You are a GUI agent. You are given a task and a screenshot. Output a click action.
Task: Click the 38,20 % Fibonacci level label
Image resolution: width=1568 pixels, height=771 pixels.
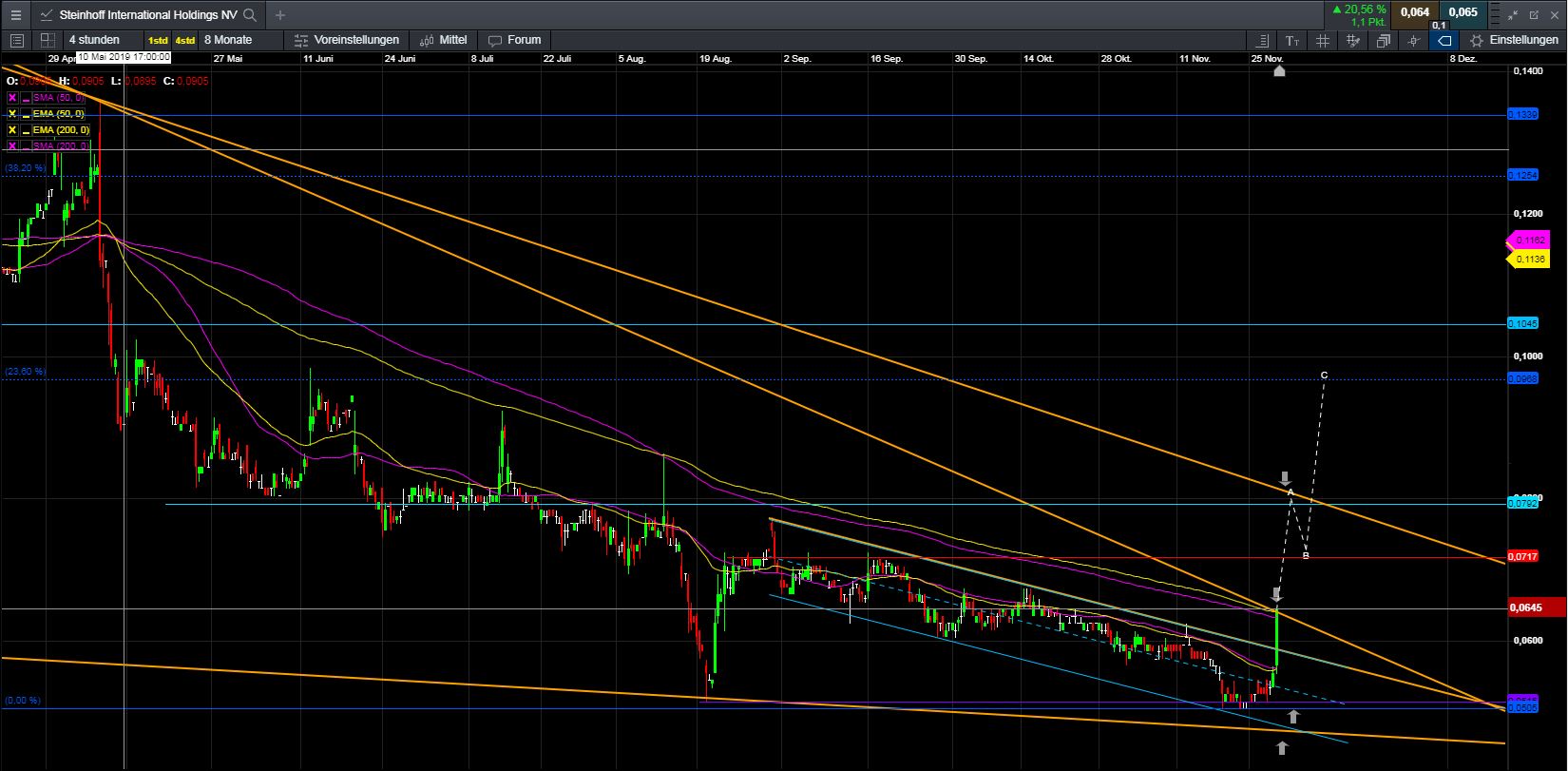pyautogui.click(x=24, y=168)
